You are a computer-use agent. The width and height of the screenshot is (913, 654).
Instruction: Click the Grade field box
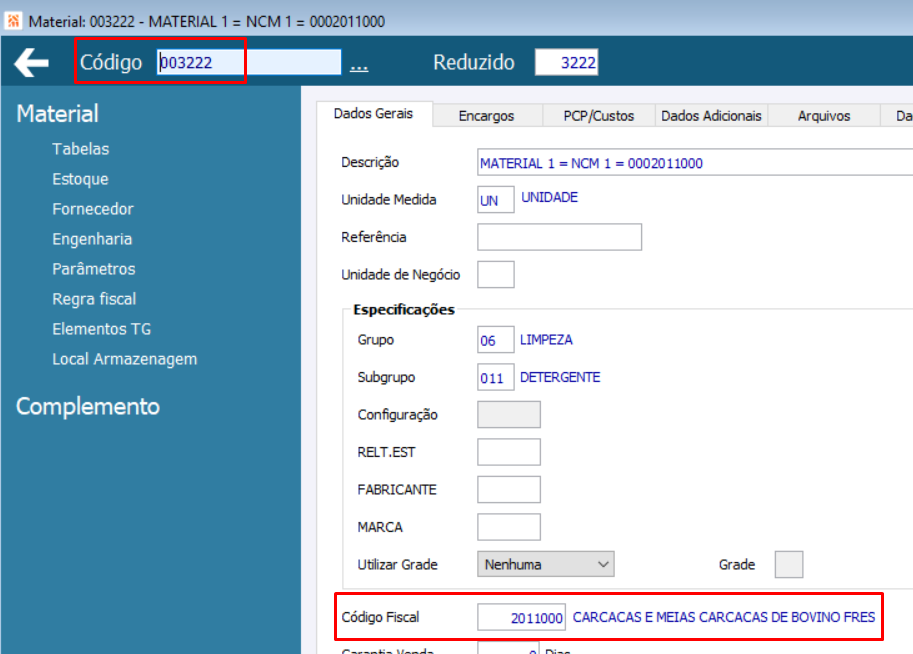[788, 564]
